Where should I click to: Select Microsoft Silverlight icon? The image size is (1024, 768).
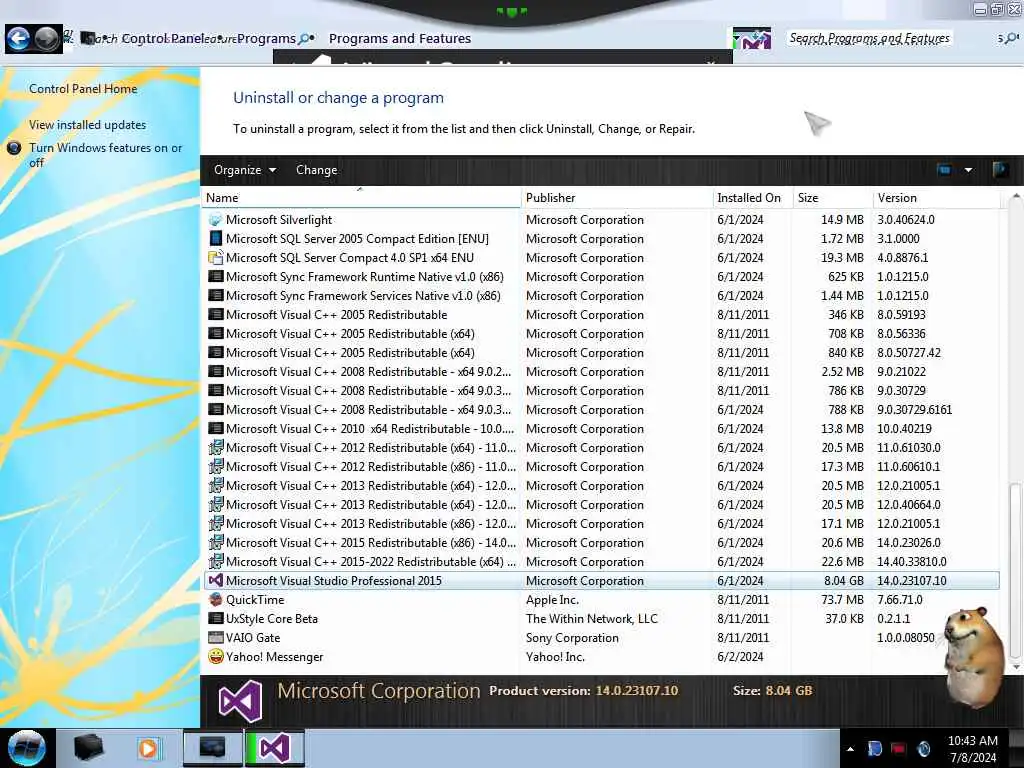click(215, 220)
